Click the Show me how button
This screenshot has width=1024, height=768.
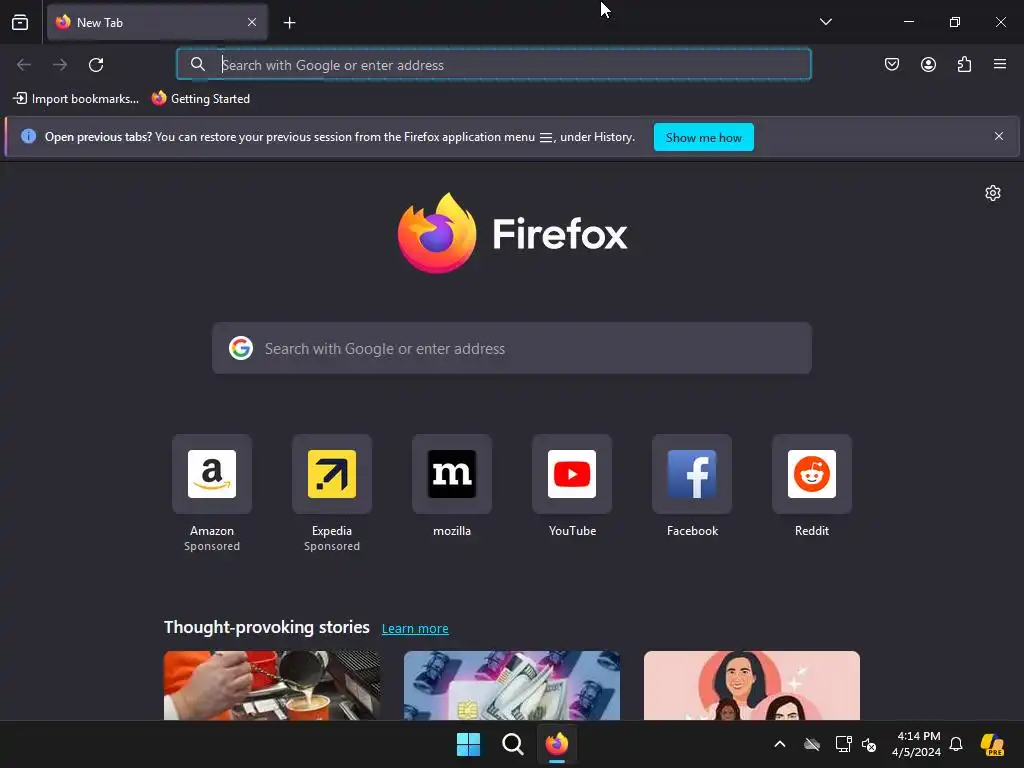703,137
